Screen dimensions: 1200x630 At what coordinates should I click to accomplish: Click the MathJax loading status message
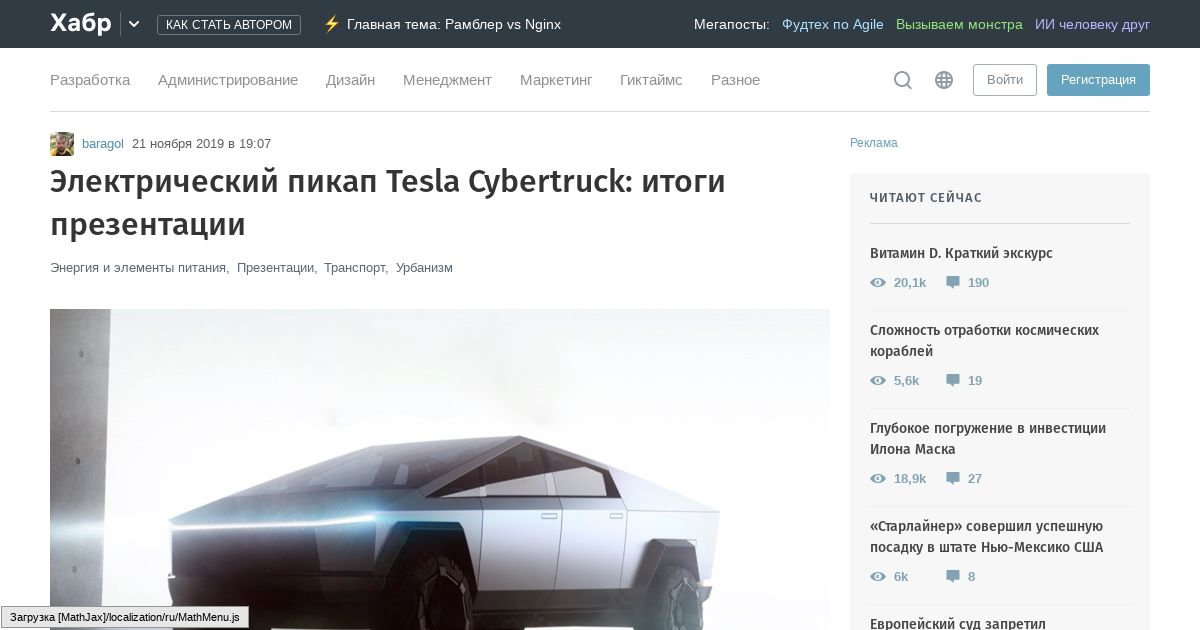point(125,617)
